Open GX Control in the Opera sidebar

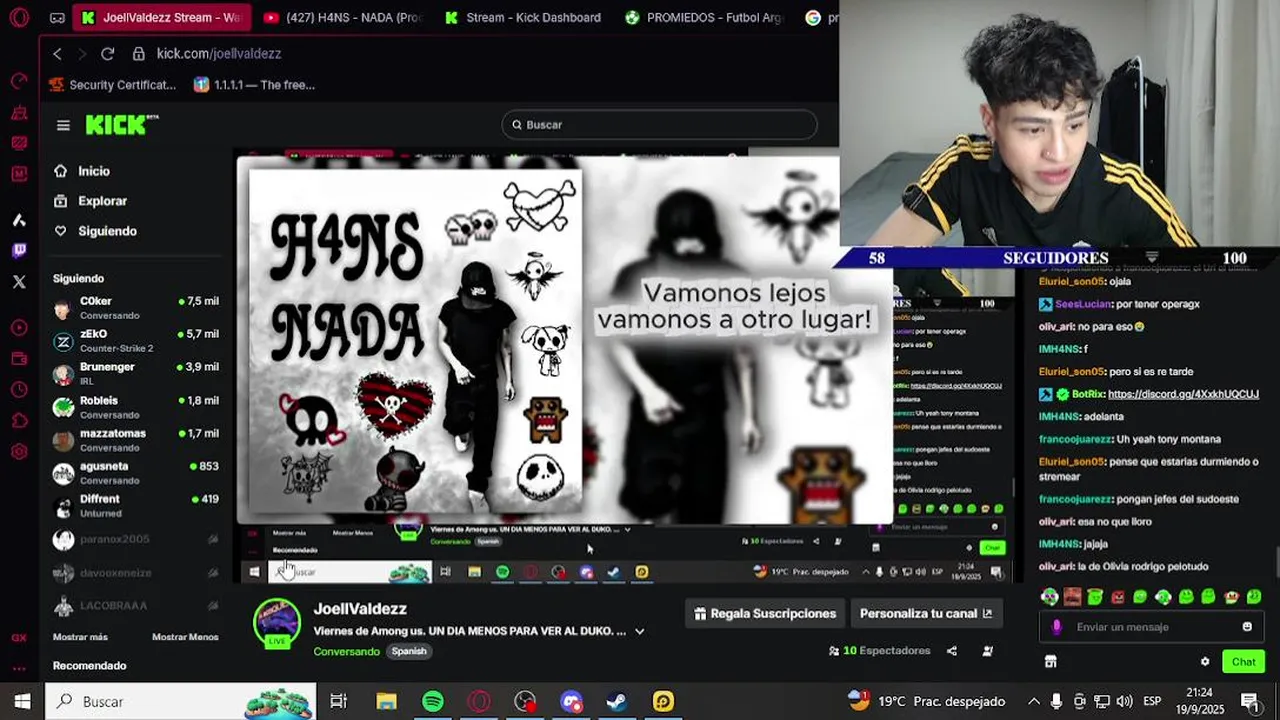pyautogui.click(x=19, y=81)
